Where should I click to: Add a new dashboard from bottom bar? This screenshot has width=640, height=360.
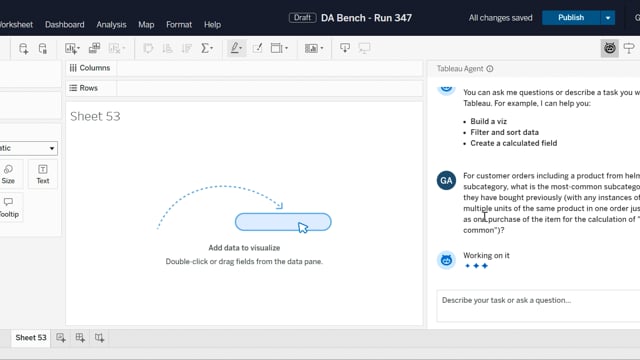(80, 338)
